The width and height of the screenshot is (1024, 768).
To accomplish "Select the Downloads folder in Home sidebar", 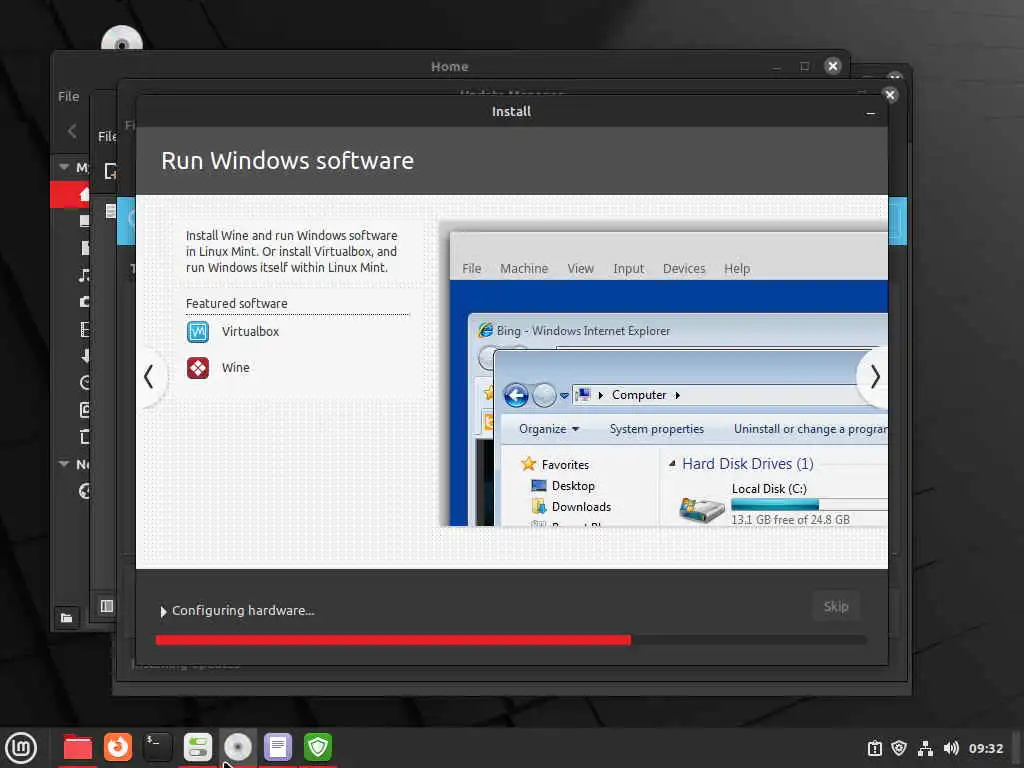I will click(84, 356).
